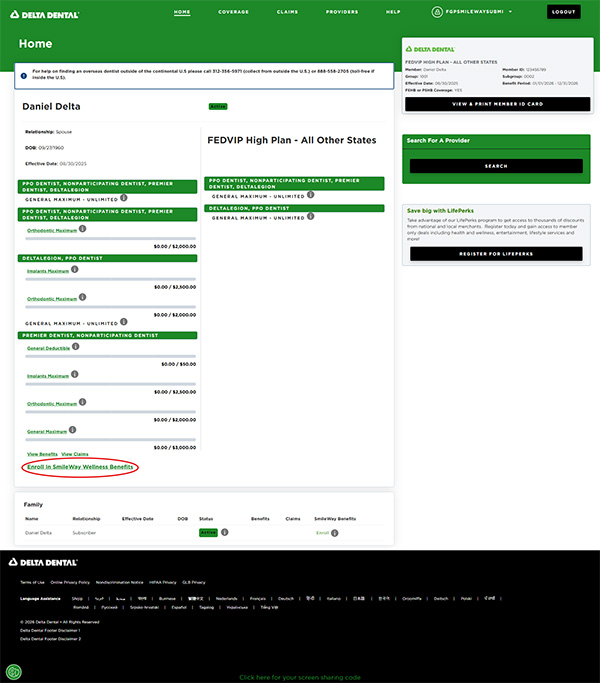600x683 pixels.
Task: Click Implants Maximum info icon above $0.00 / $2,500.00 in Deltalegion section
Action: click(75, 270)
